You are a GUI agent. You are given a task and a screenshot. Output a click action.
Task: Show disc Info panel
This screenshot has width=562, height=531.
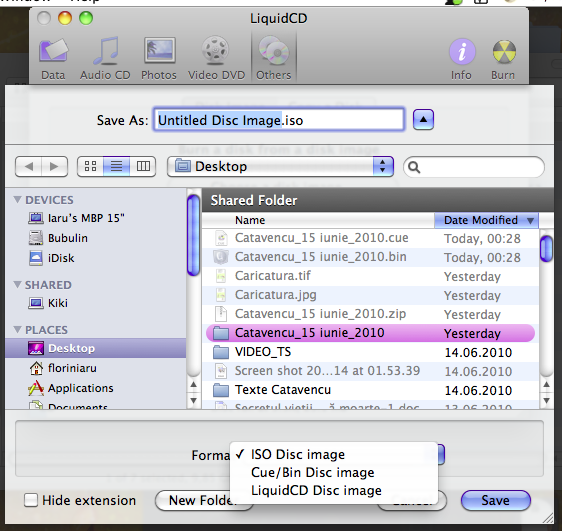coord(461,59)
